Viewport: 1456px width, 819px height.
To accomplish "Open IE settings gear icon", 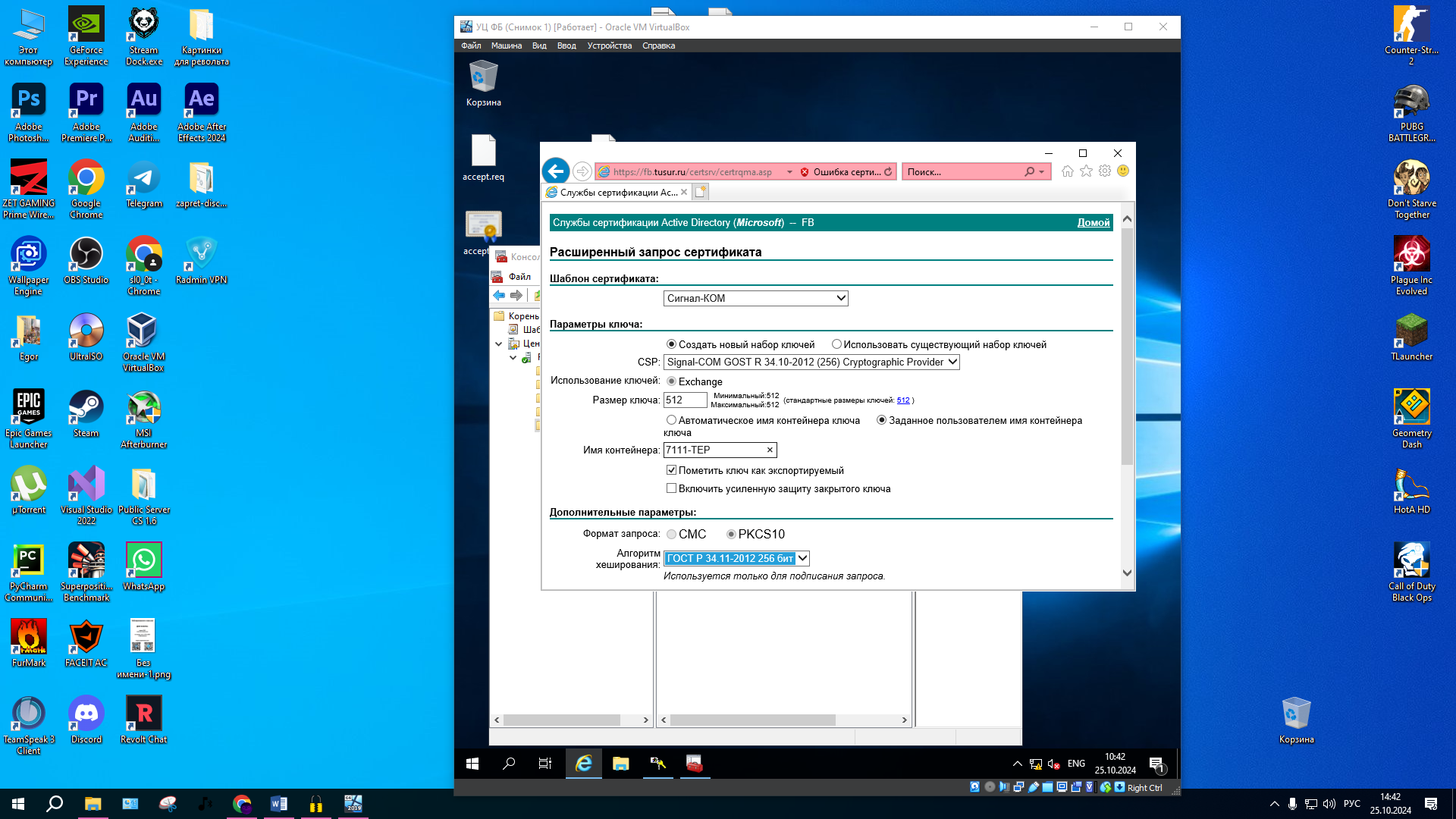I will click(x=1105, y=171).
